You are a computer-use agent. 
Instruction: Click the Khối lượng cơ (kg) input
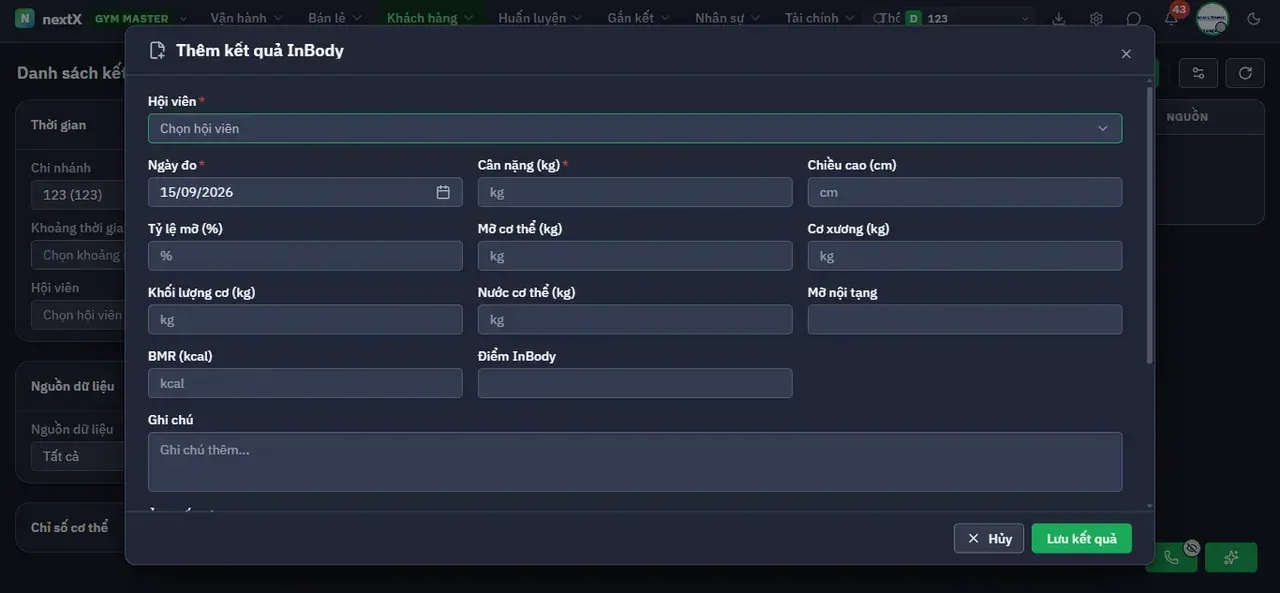[x=305, y=320]
